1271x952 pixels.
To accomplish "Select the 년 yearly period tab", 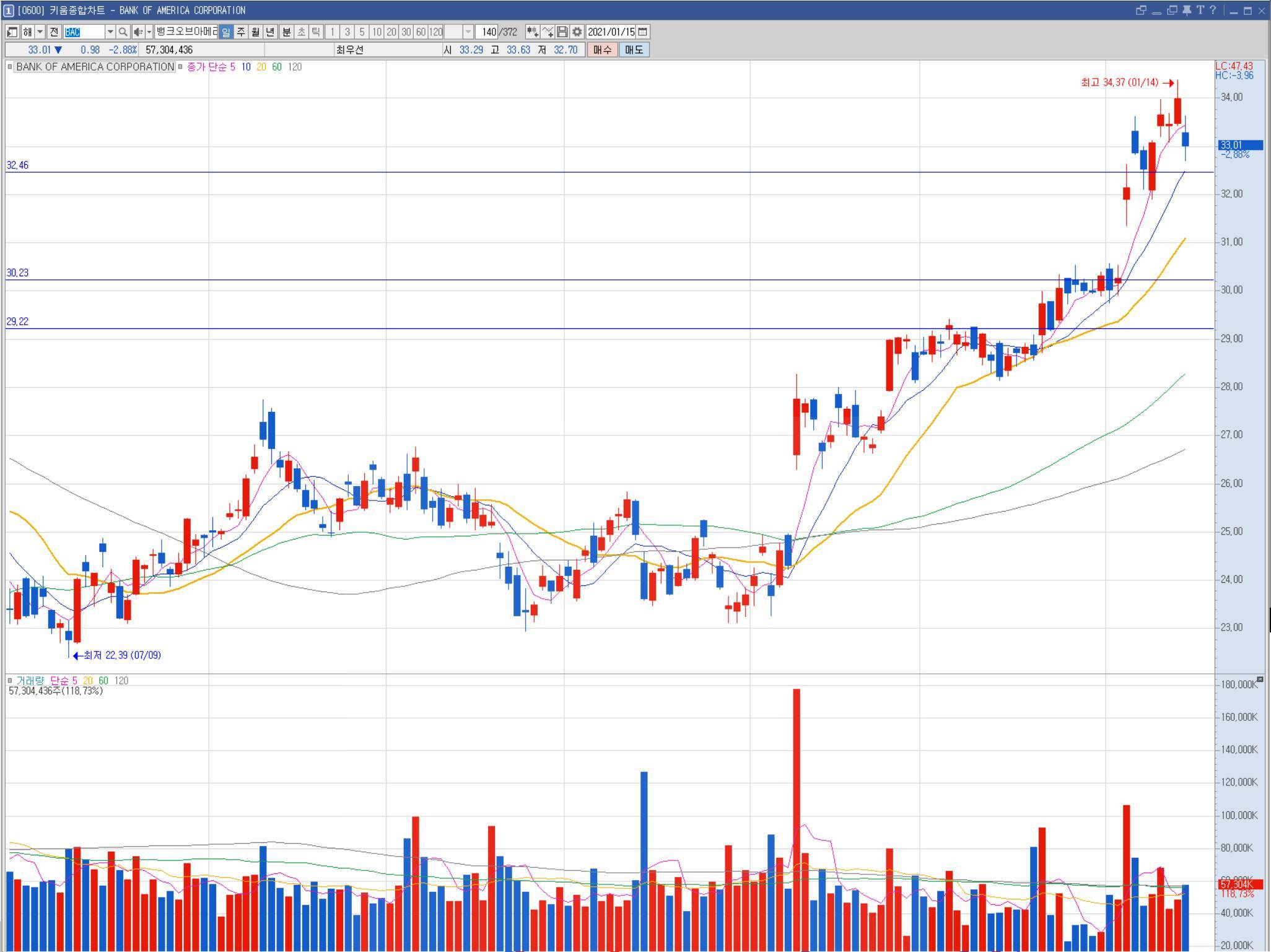I will [x=270, y=32].
